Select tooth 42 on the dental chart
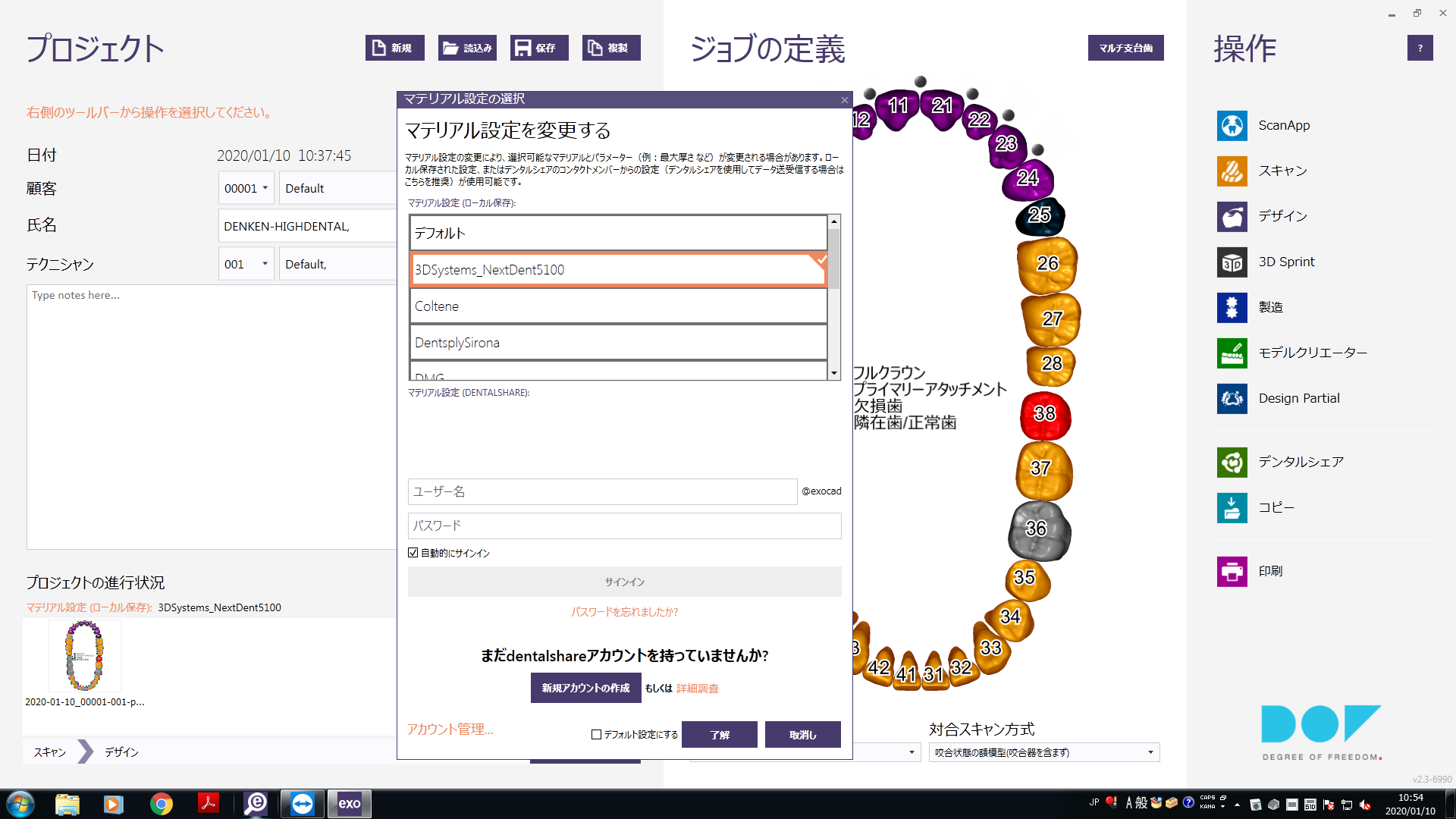Screen dimensions: 1456x819 point(880,668)
